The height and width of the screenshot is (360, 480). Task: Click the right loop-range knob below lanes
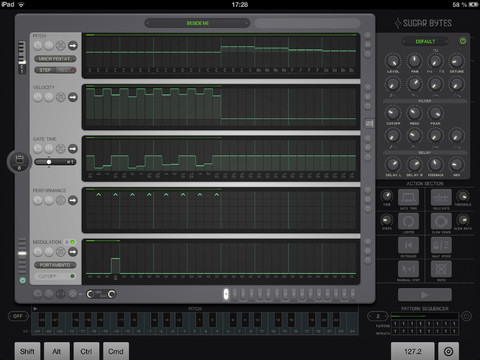112,294
